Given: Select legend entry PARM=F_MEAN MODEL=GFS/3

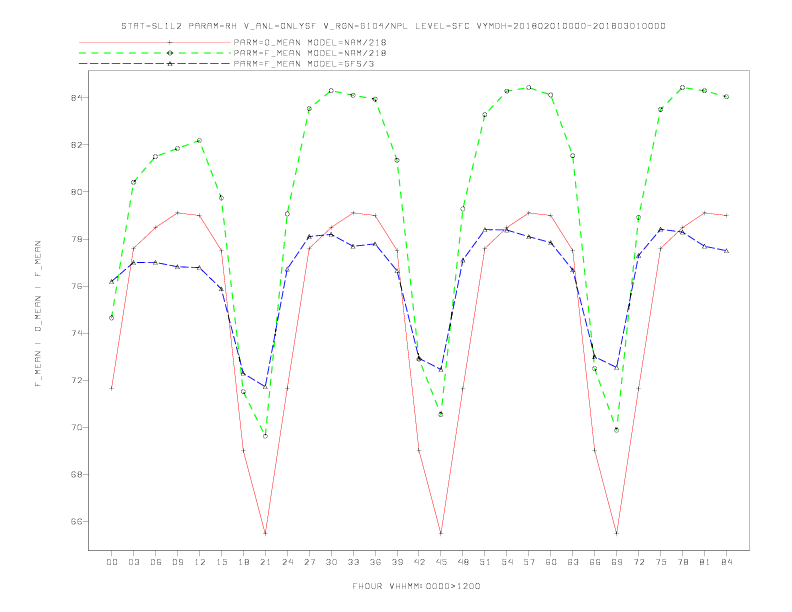Looking at the screenshot, I should [x=304, y=64].
